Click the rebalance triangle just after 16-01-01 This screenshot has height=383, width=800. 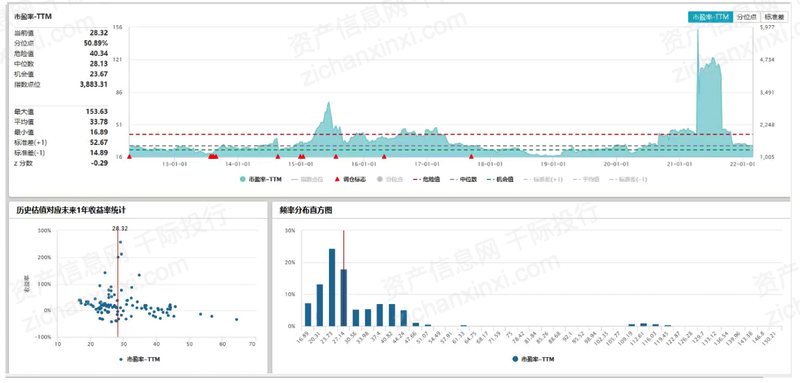tap(384, 157)
